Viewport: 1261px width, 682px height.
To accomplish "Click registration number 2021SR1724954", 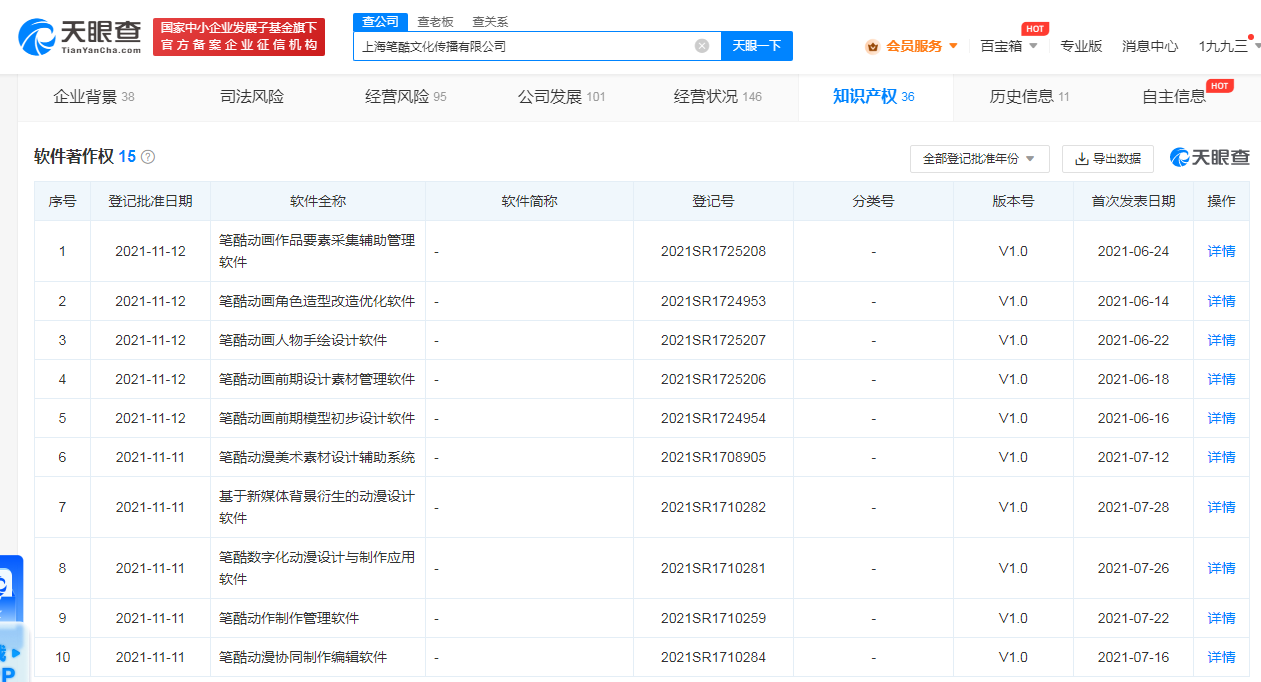I will 713,418.
